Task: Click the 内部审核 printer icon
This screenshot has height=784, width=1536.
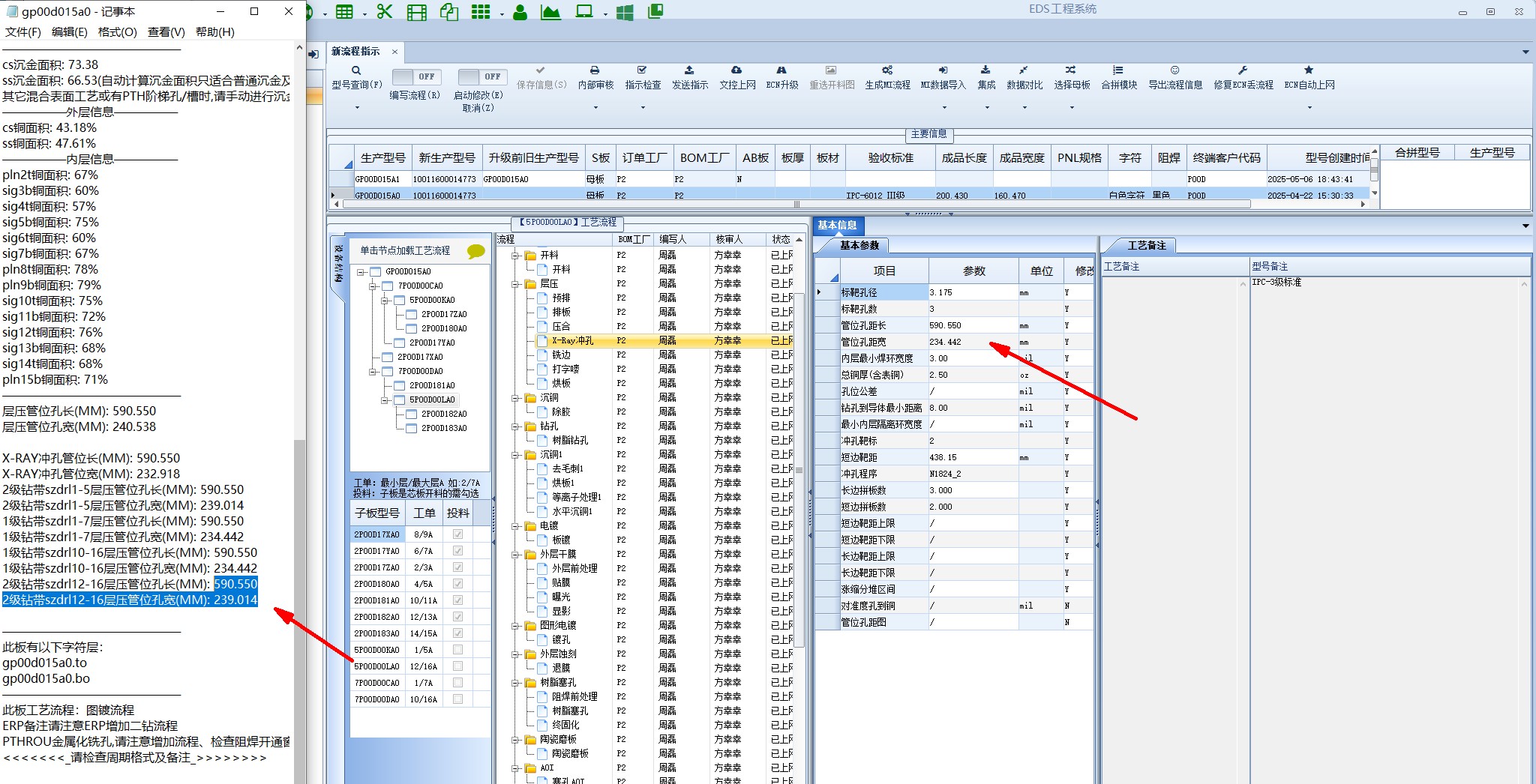Action: (595, 70)
